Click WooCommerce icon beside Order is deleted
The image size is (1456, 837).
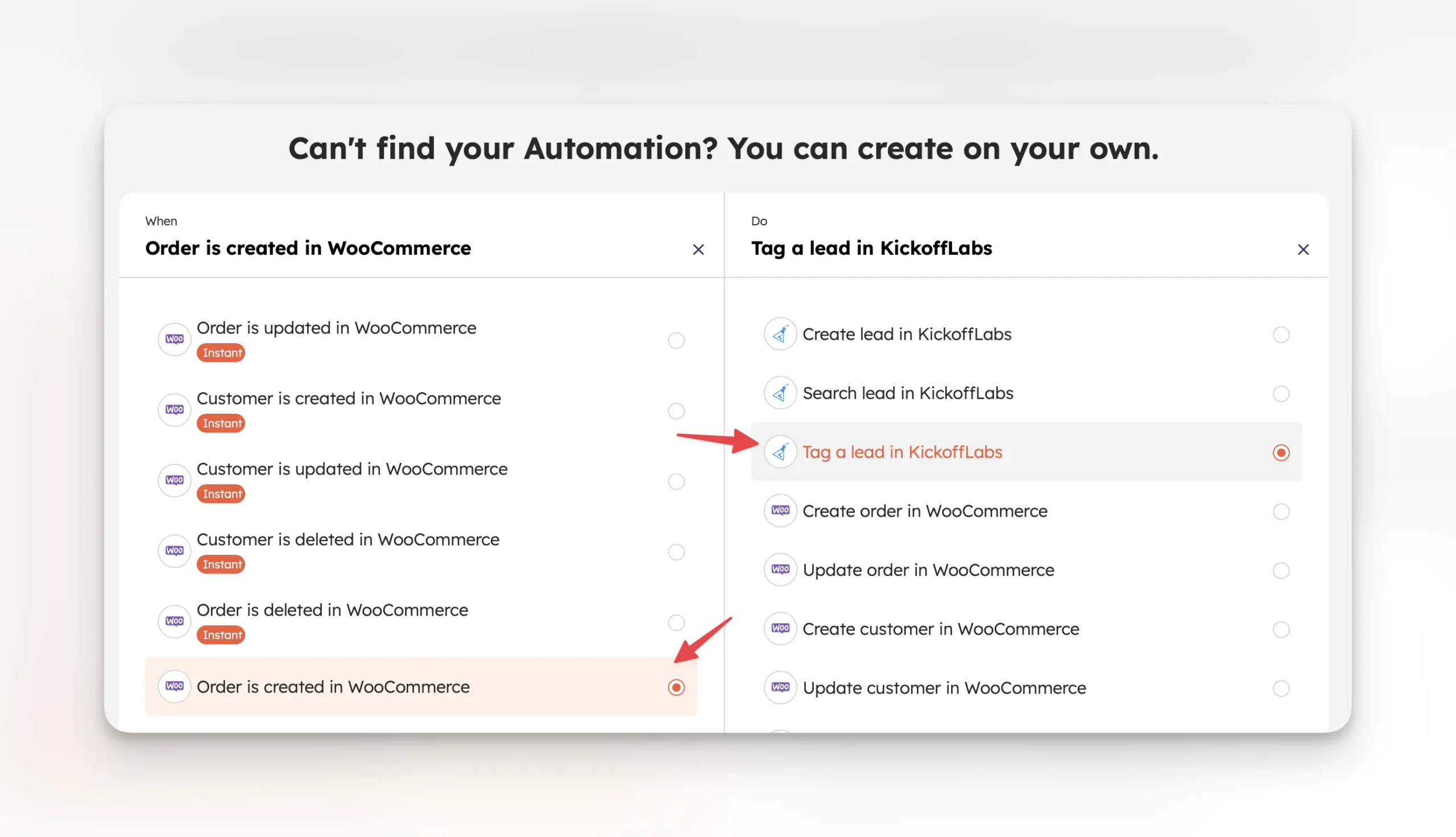(175, 621)
